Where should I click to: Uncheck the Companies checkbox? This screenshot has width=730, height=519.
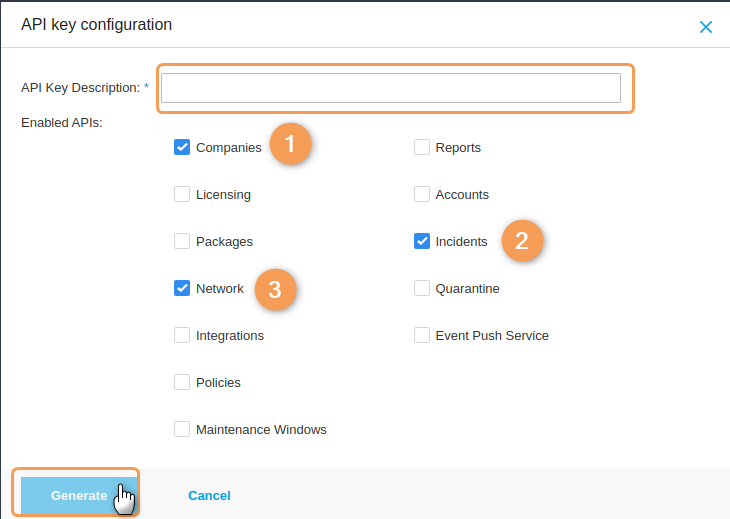[x=182, y=147]
